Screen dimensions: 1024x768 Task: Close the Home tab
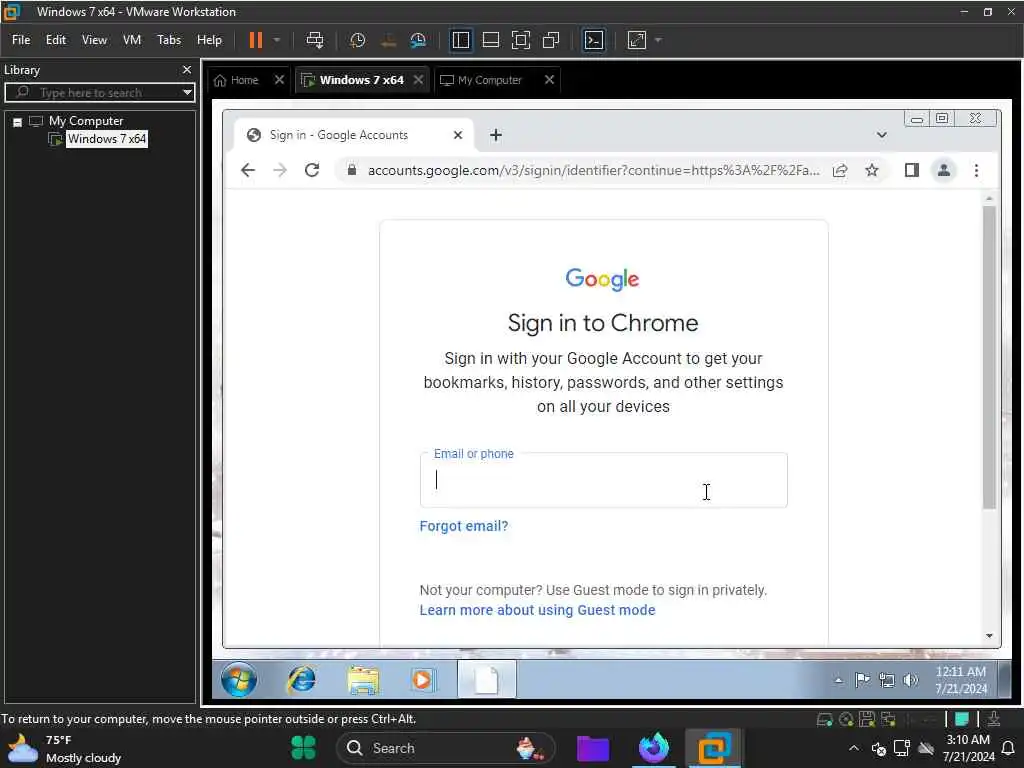(x=279, y=80)
